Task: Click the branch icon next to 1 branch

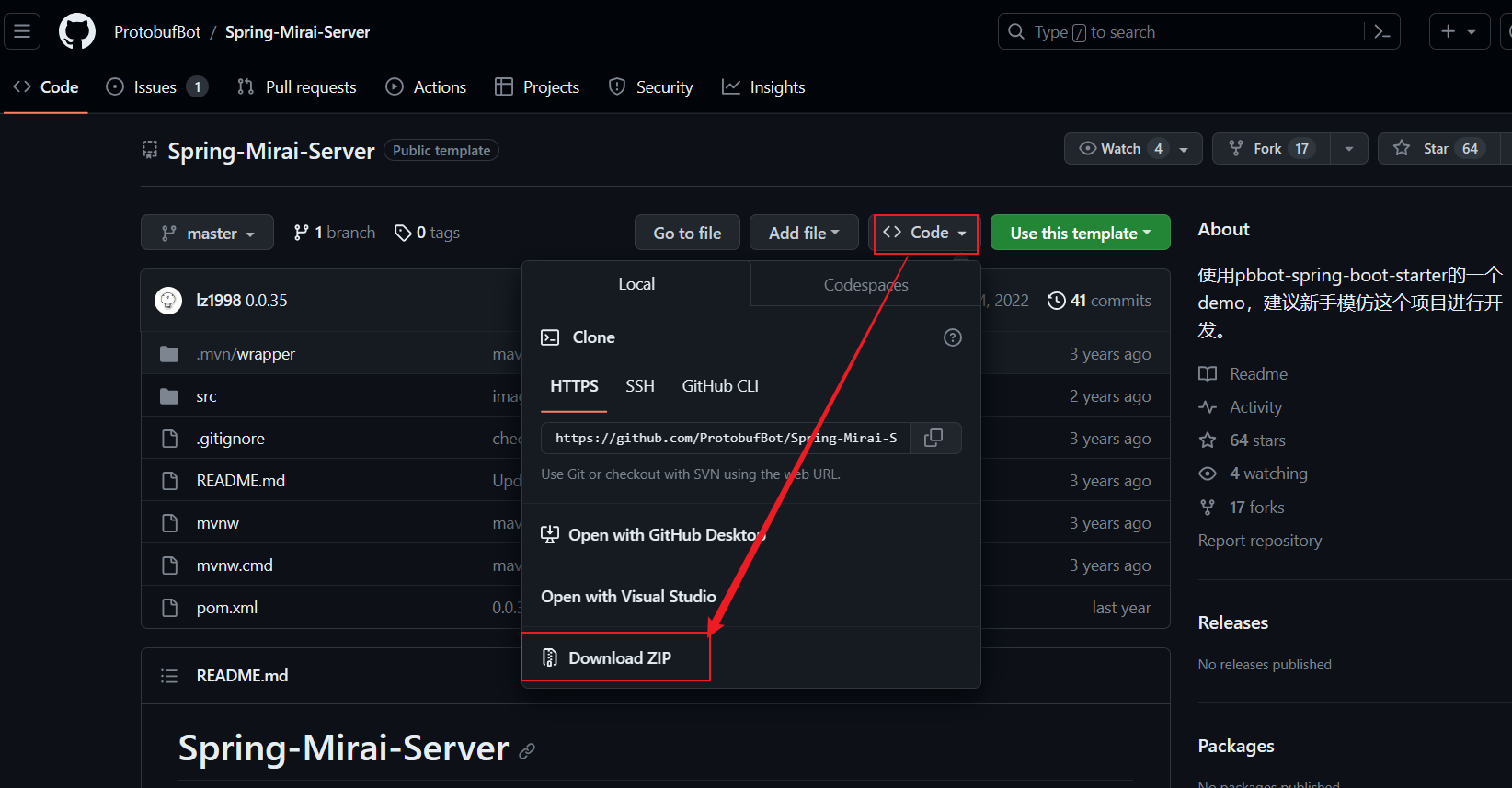Action: click(x=302, y=233)
